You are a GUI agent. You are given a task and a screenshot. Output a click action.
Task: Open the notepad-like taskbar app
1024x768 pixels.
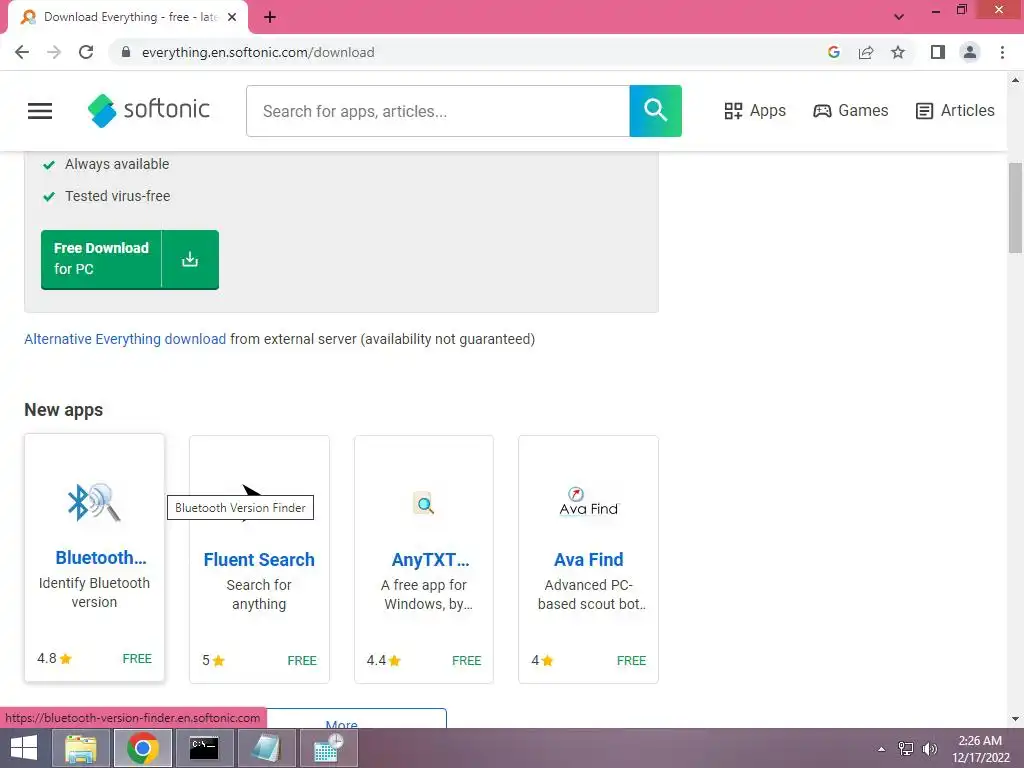point(266,748)
